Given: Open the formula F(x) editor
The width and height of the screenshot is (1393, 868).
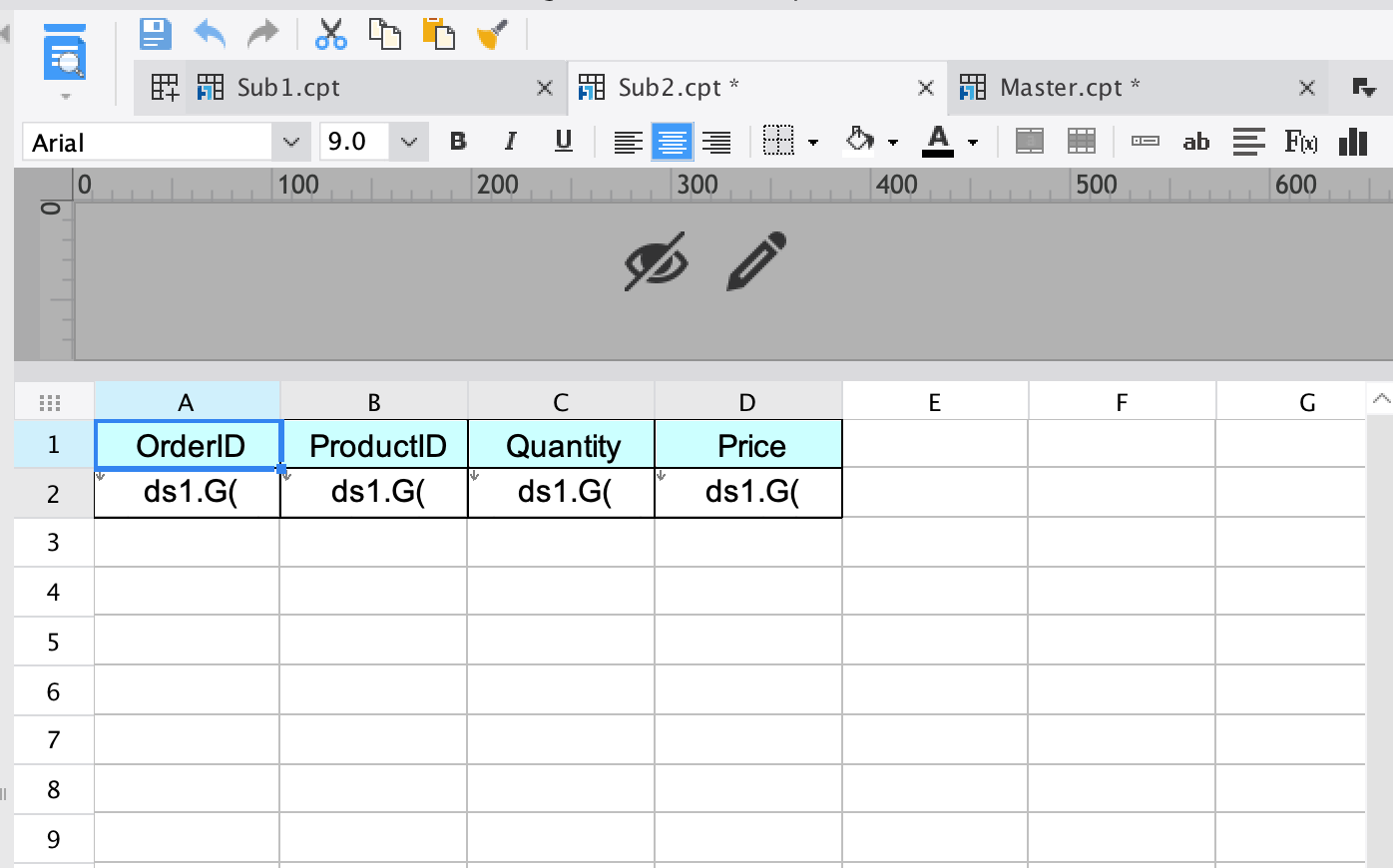Looking at the screenshot, I should pyautogui.click(x=1302, y=142).
